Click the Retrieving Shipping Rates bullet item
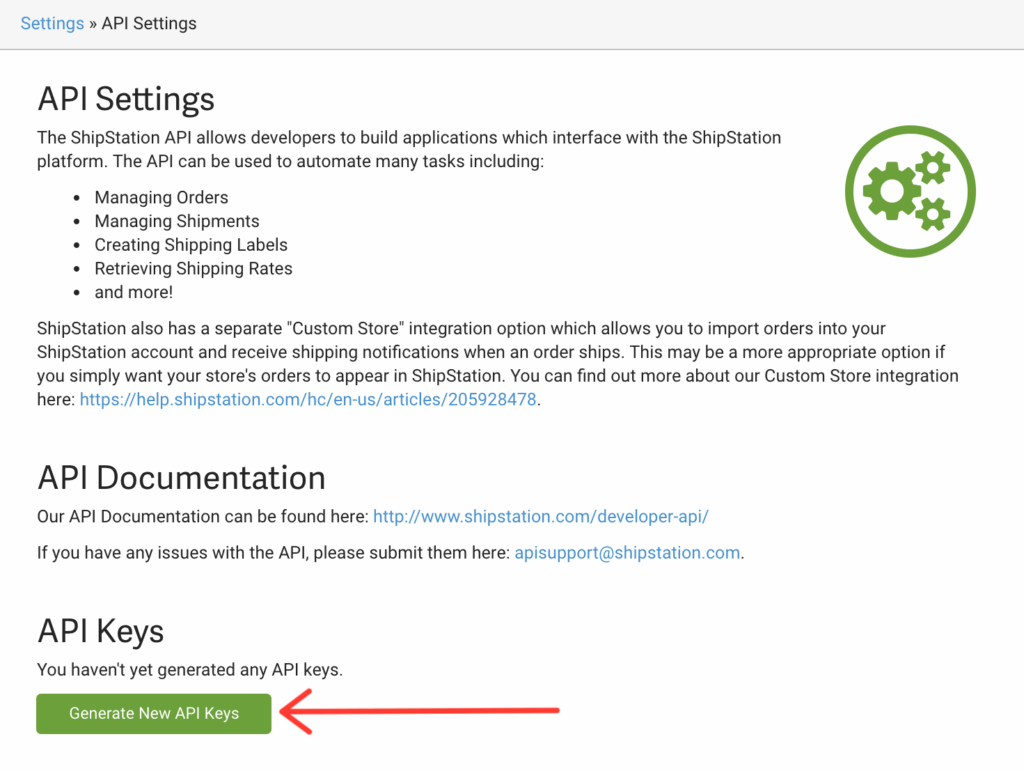This screenshot has width=1024, height=771. coord(193,268)
